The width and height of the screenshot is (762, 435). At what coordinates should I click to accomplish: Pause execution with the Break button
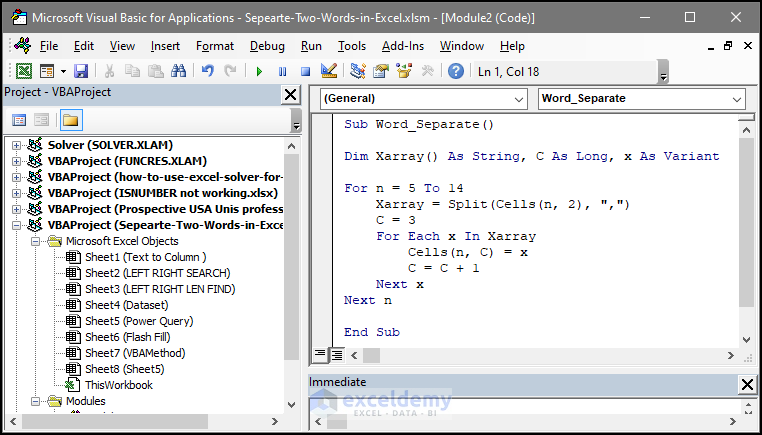[282, 72]
